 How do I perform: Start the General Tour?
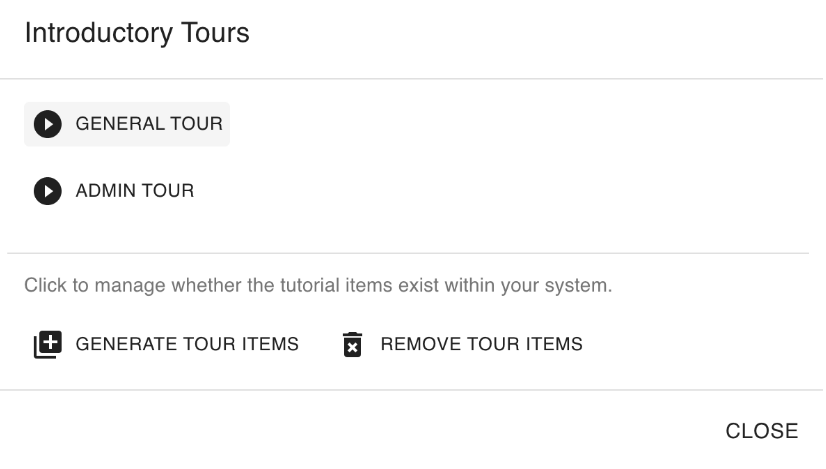click(127, 124)
